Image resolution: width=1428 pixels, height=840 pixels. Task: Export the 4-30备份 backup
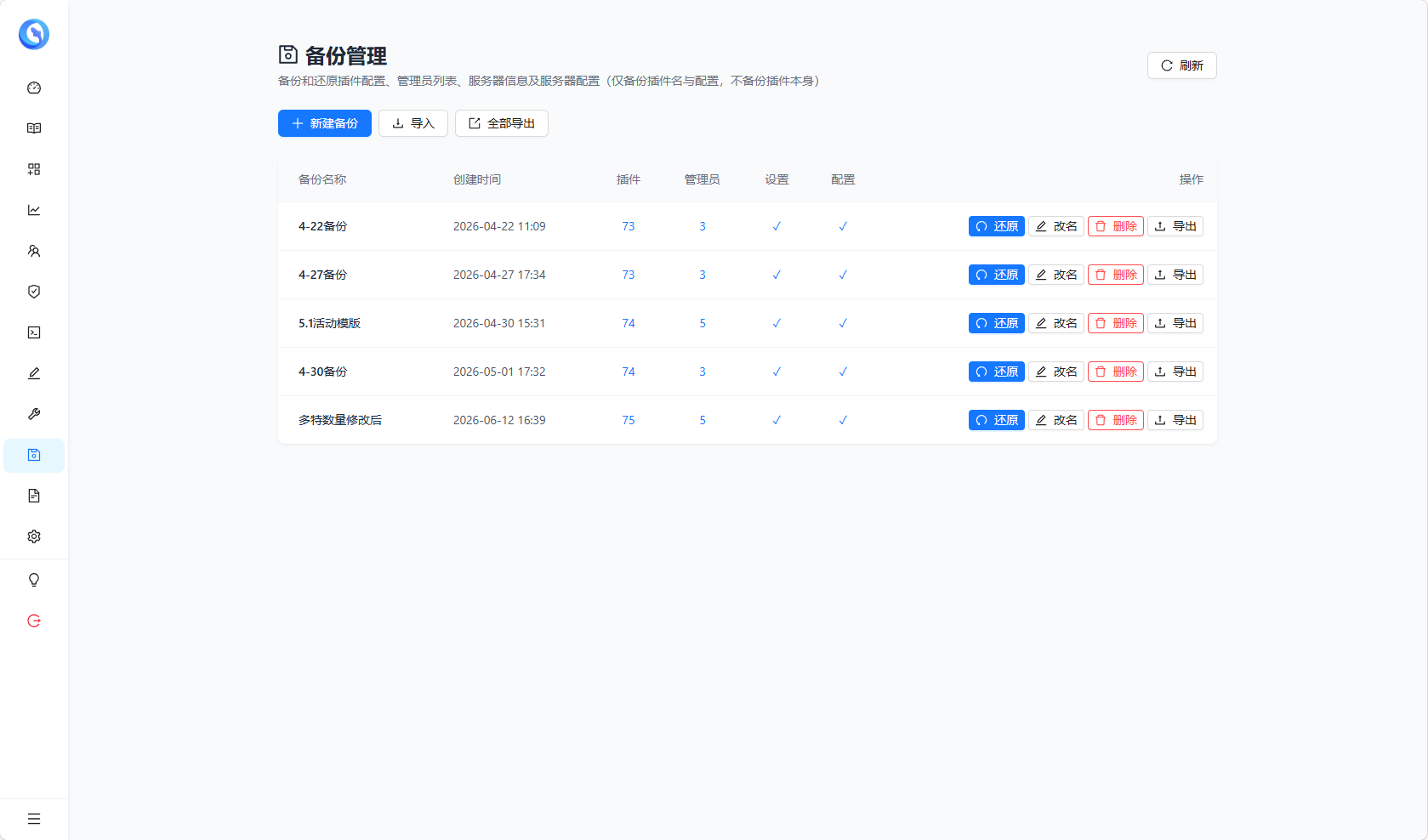coord(1175,372)
